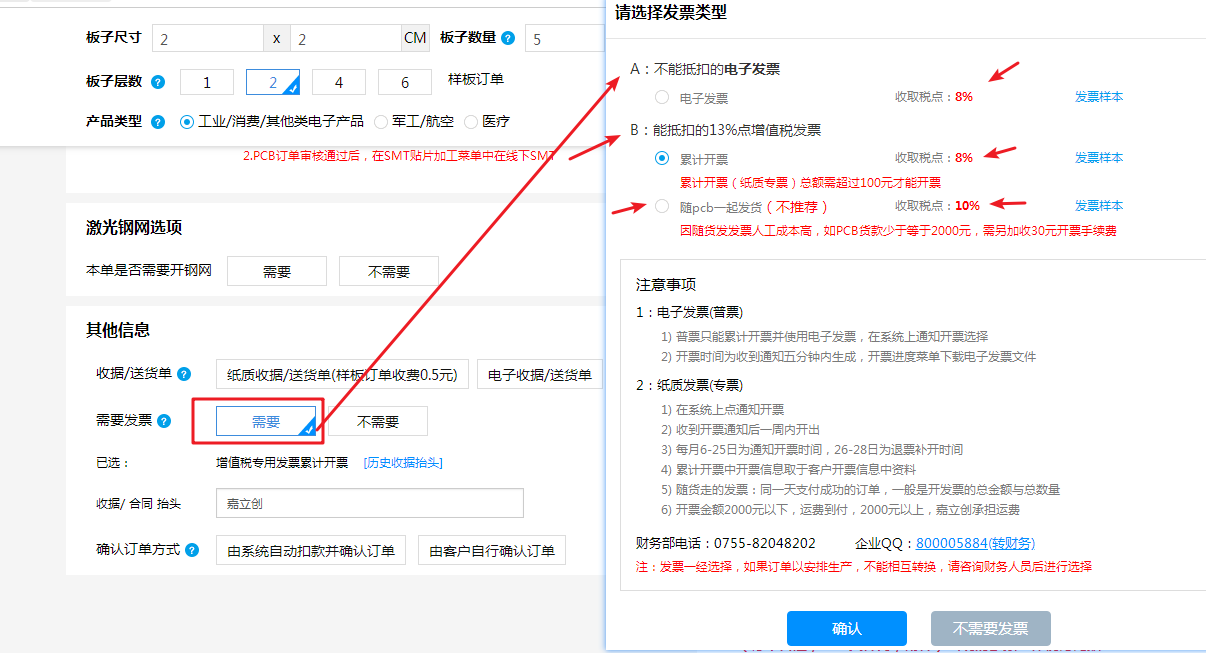The height and width of the screenshot is (653, 1206).
Task: Select 需要 for laser stencil
Action: [x=277, y=271]
